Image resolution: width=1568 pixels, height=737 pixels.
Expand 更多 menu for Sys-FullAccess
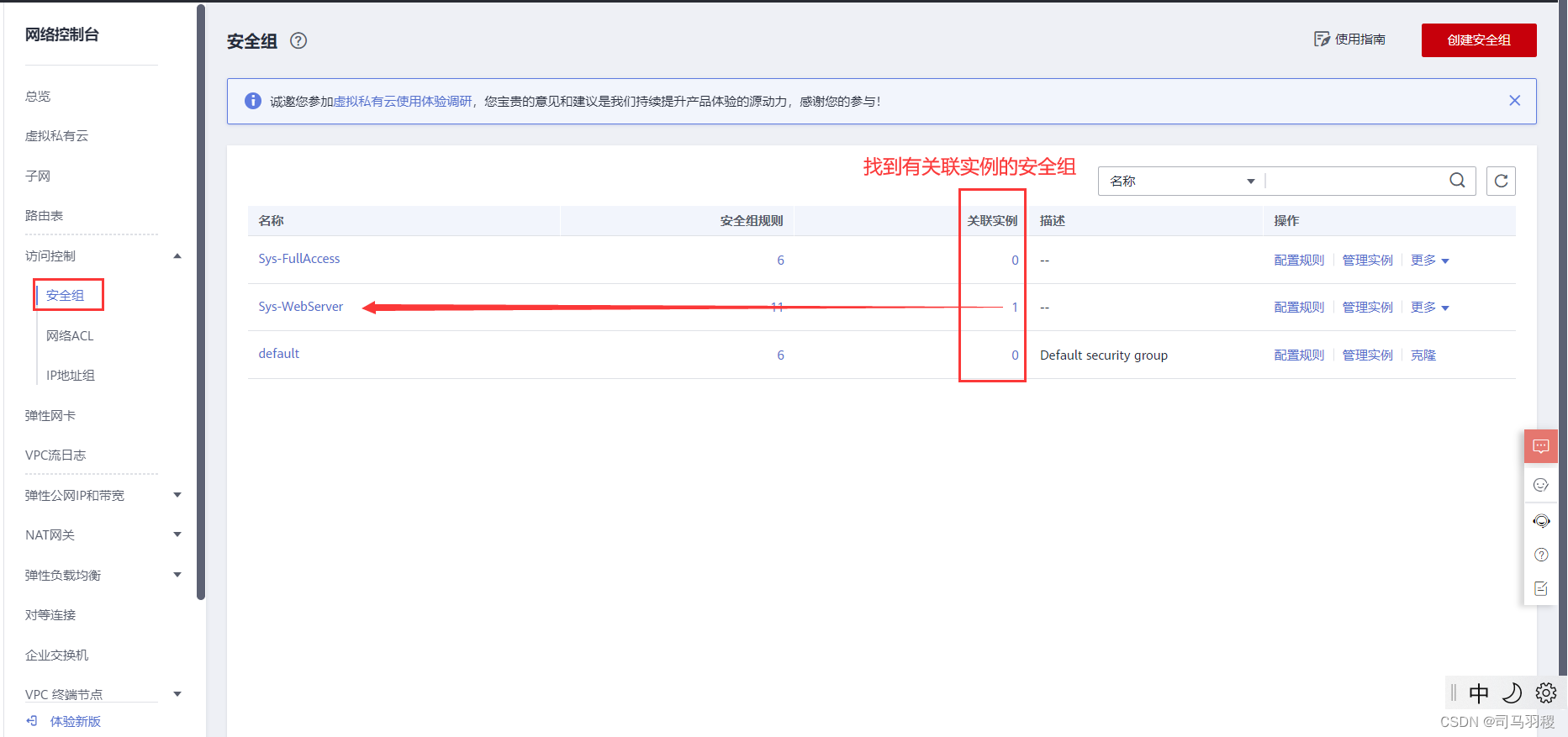click(x=1430, y=261)
